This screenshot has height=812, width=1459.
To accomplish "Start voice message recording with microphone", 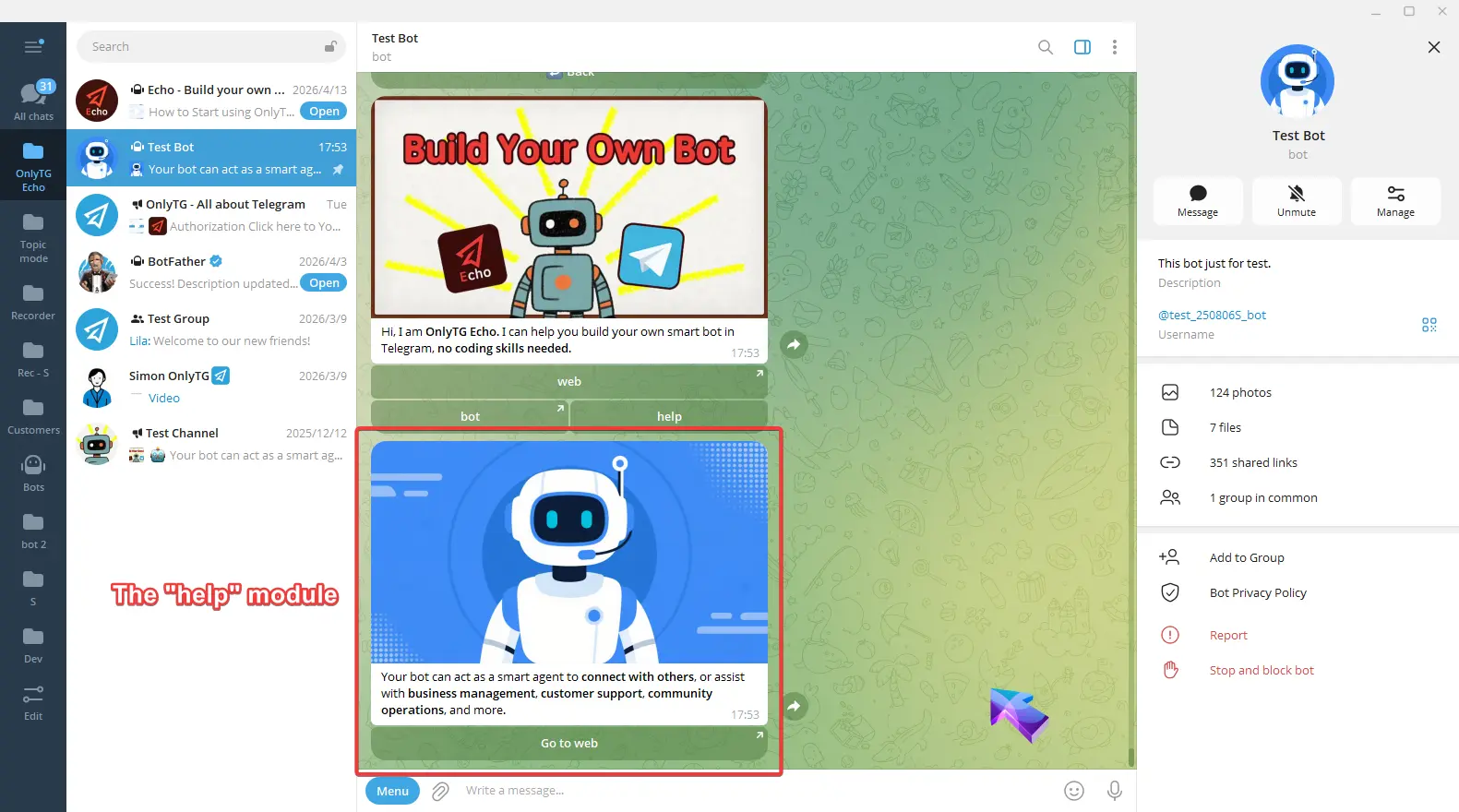I will [x=1114, y=791].
